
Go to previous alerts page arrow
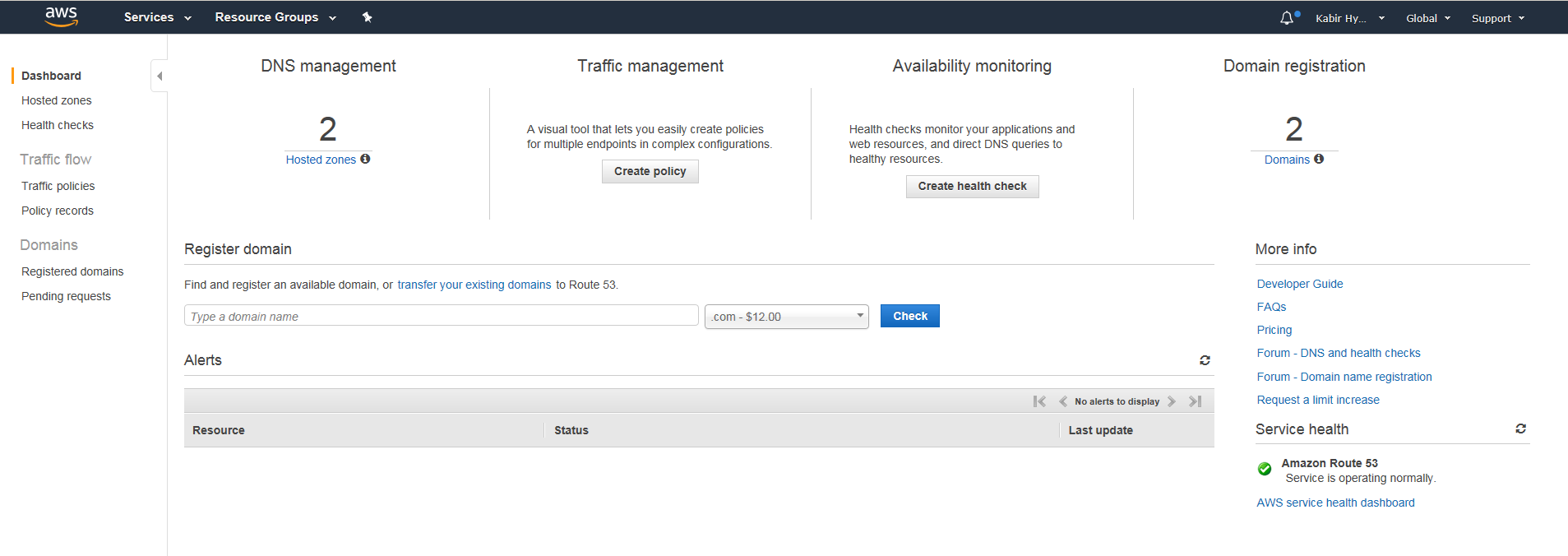1063,401
